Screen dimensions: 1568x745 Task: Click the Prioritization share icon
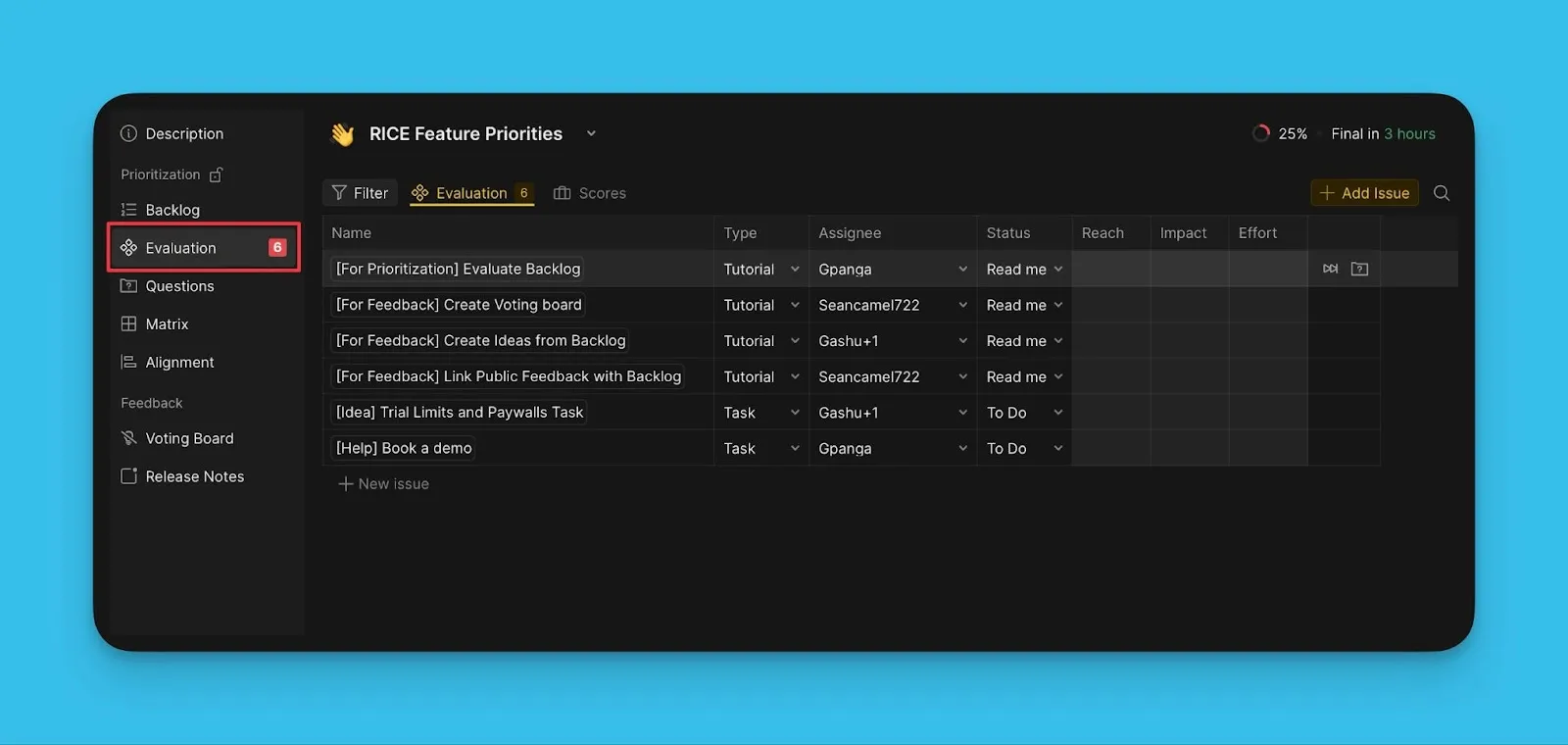pyautogui.click(x=216, y=174)
